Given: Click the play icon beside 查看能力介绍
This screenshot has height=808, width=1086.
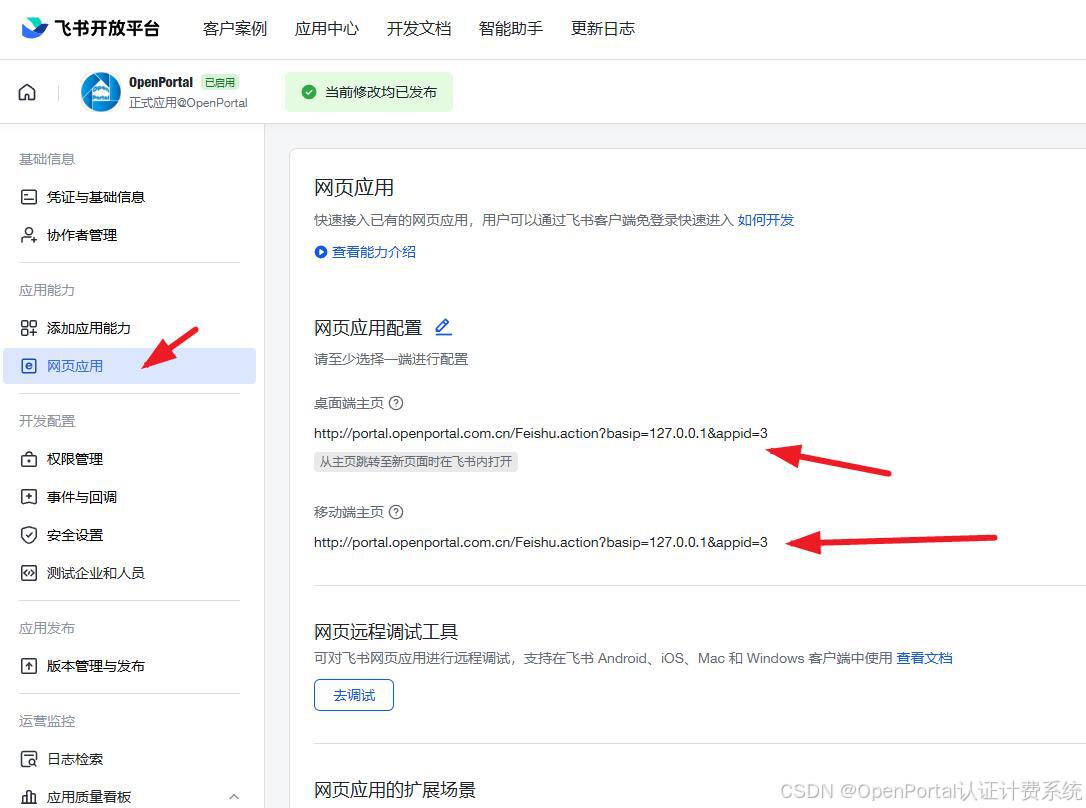Looking at the screenshot, I should [321, 252].
